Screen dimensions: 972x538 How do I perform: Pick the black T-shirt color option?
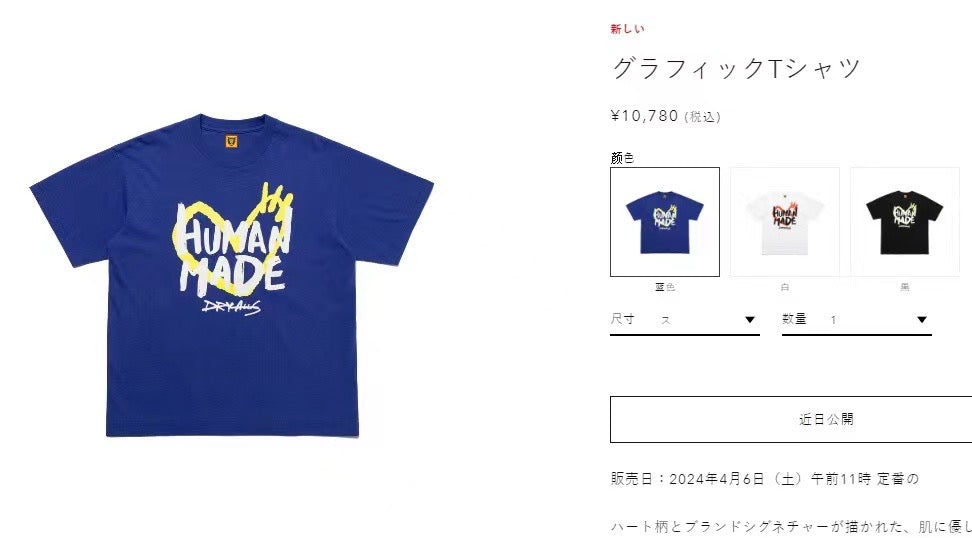click(x=904, y=222)
